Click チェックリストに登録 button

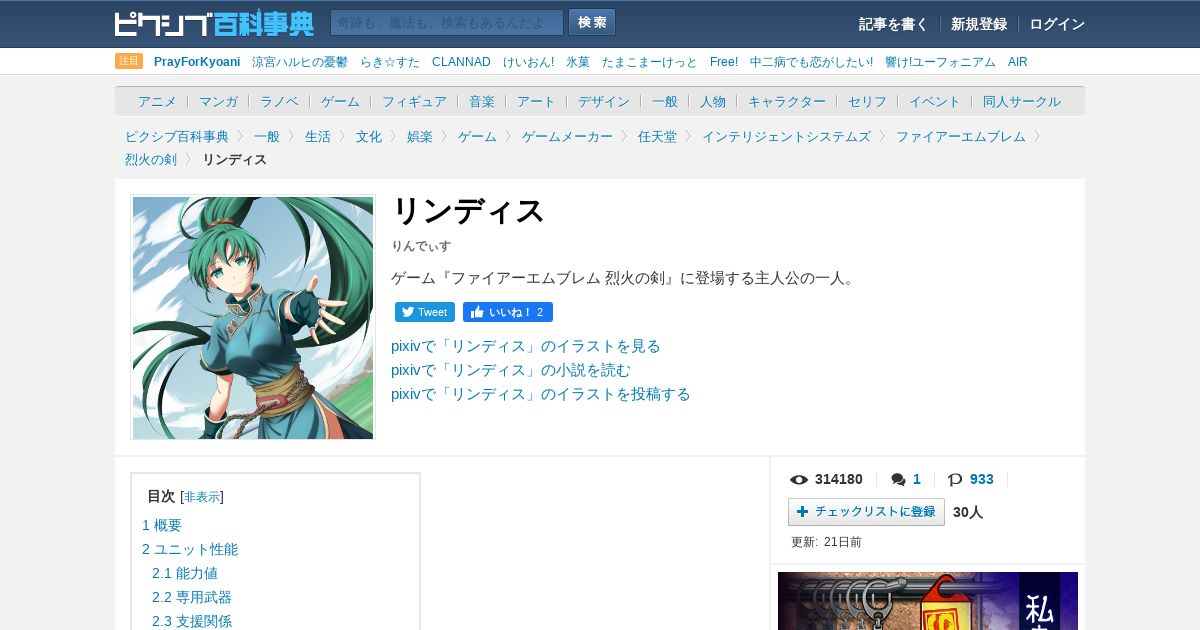(x=866, y=512)
